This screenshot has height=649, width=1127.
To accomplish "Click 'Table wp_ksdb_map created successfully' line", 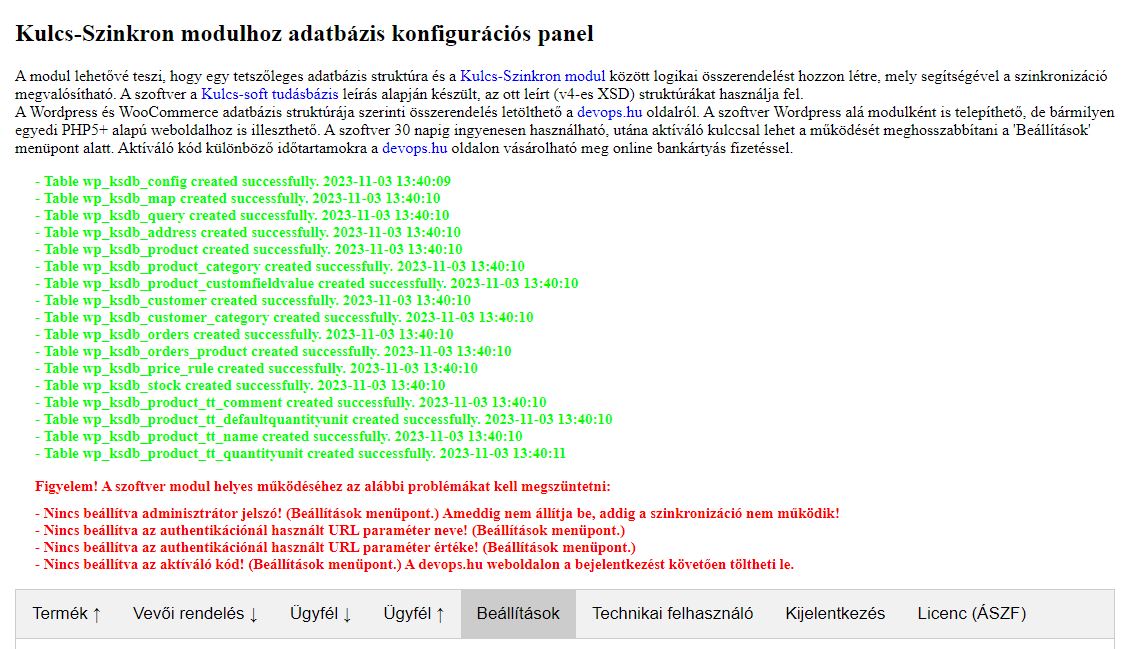I will (x=238, y=198).
